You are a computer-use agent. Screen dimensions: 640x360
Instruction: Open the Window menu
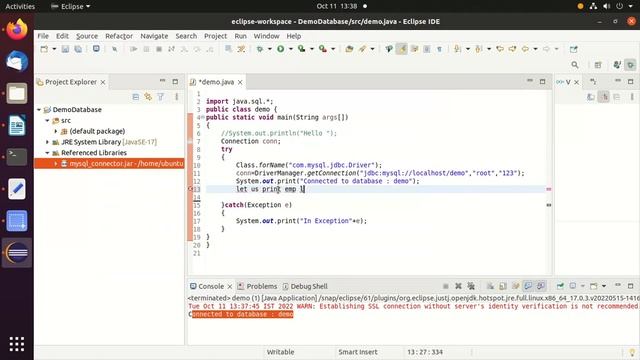tap(267, 36)
